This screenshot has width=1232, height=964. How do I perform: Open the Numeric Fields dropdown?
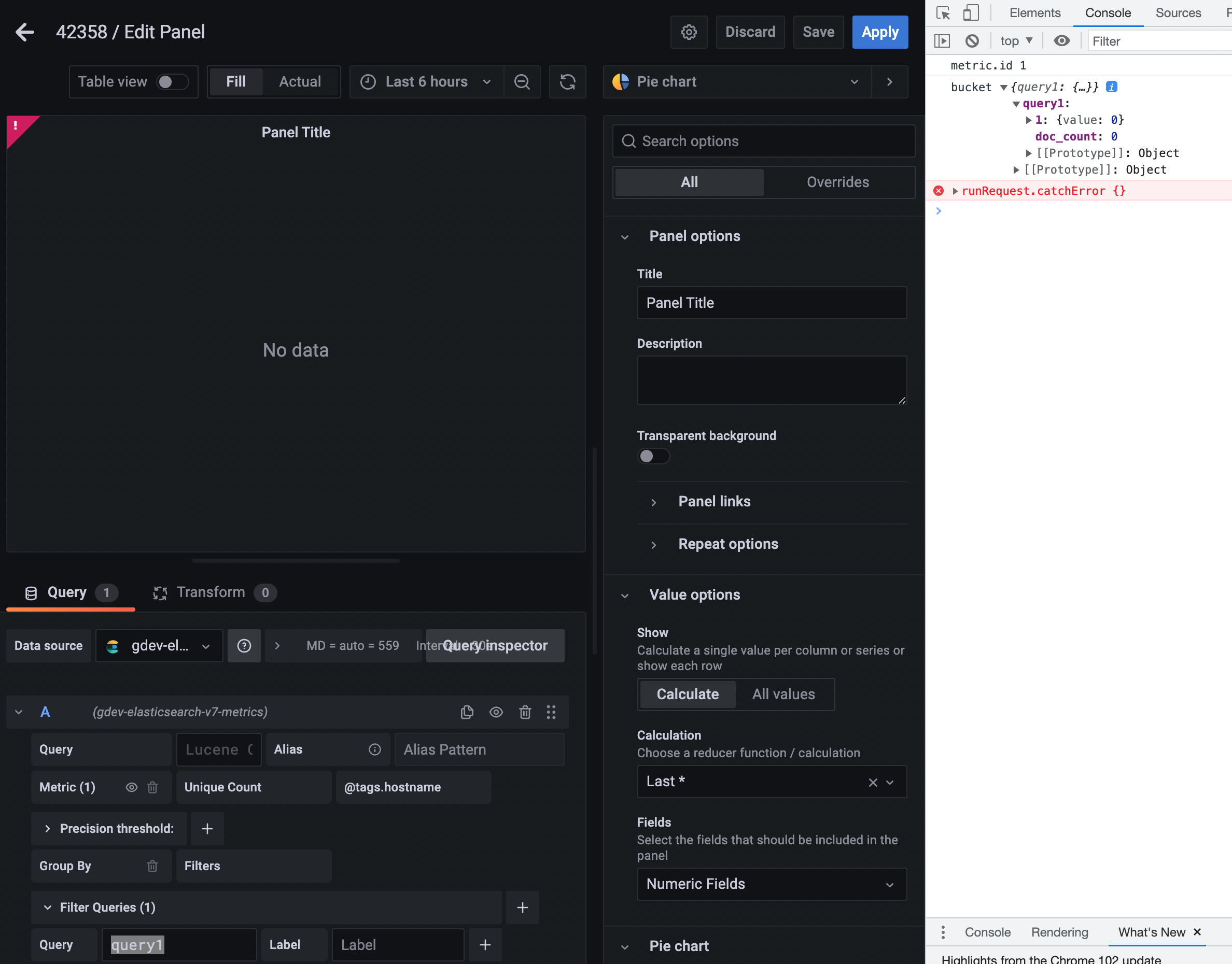[771, 884]
